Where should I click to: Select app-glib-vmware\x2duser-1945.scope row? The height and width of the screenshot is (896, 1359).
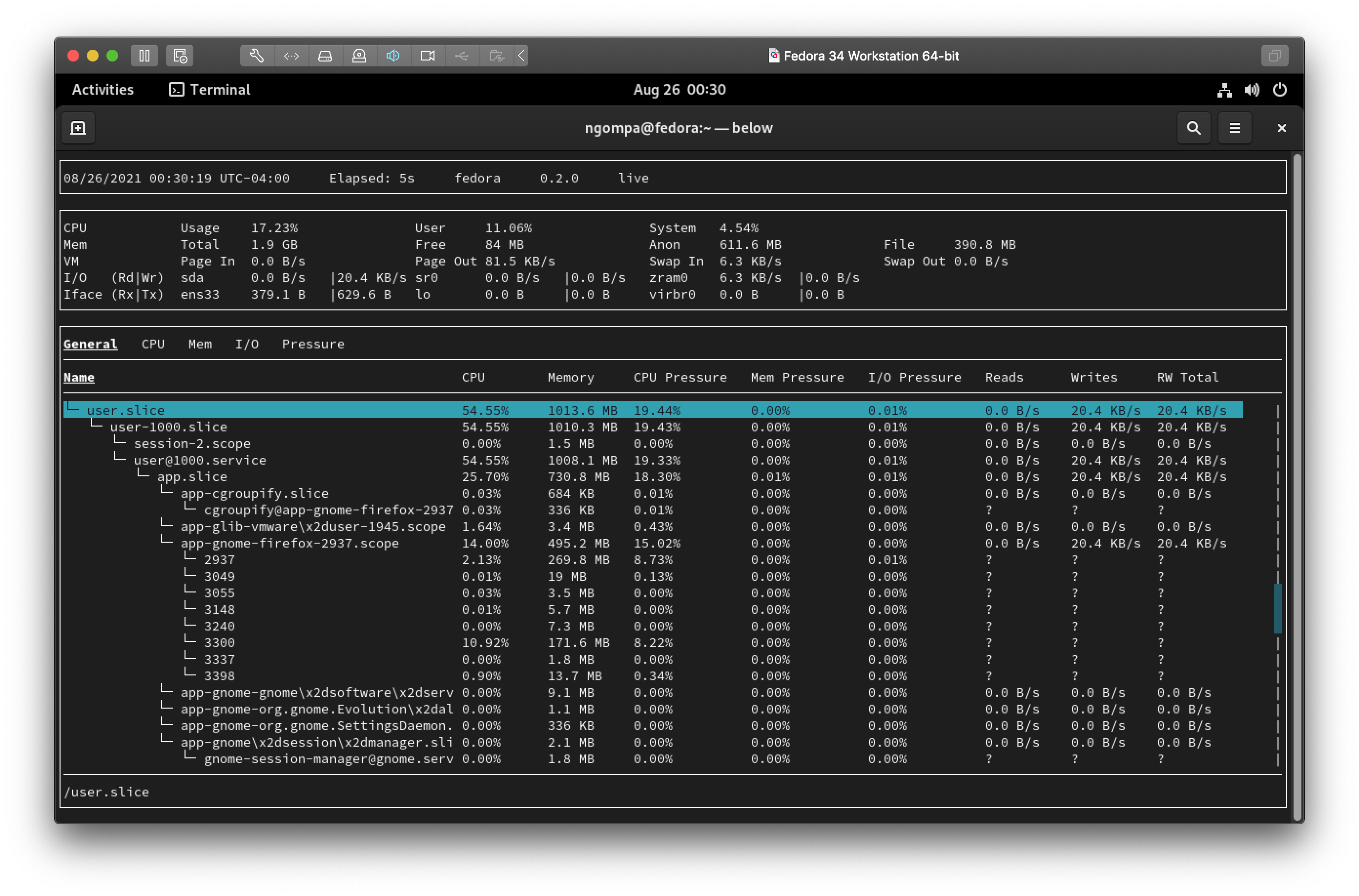point(653,526)
